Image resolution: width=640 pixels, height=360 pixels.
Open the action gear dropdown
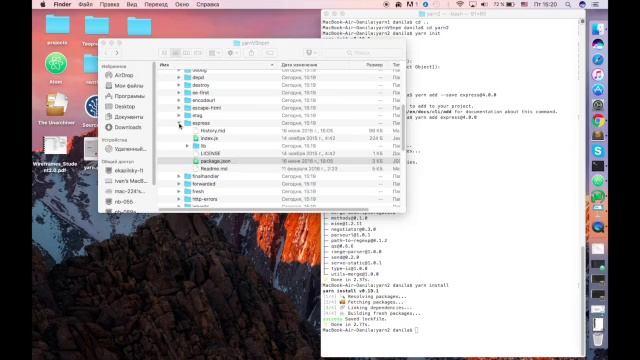(233, 53)
